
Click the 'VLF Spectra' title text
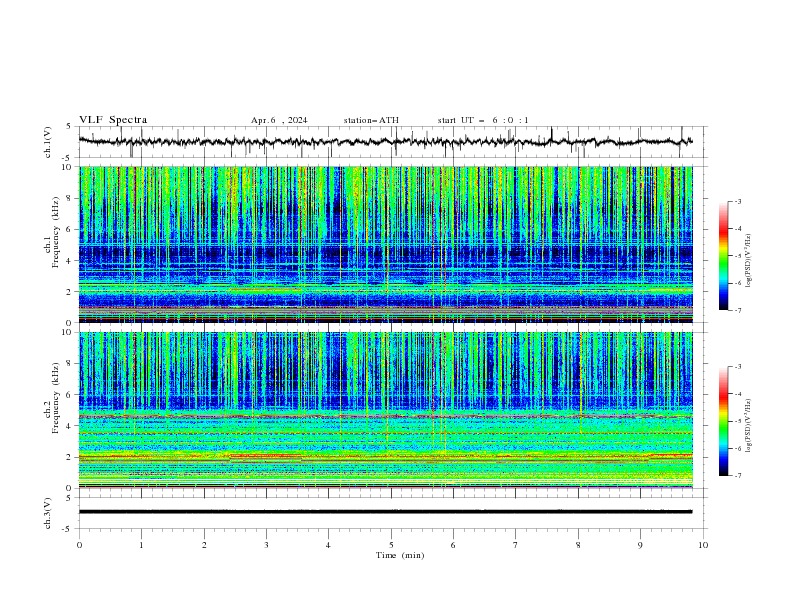click(x=113, y=120)
